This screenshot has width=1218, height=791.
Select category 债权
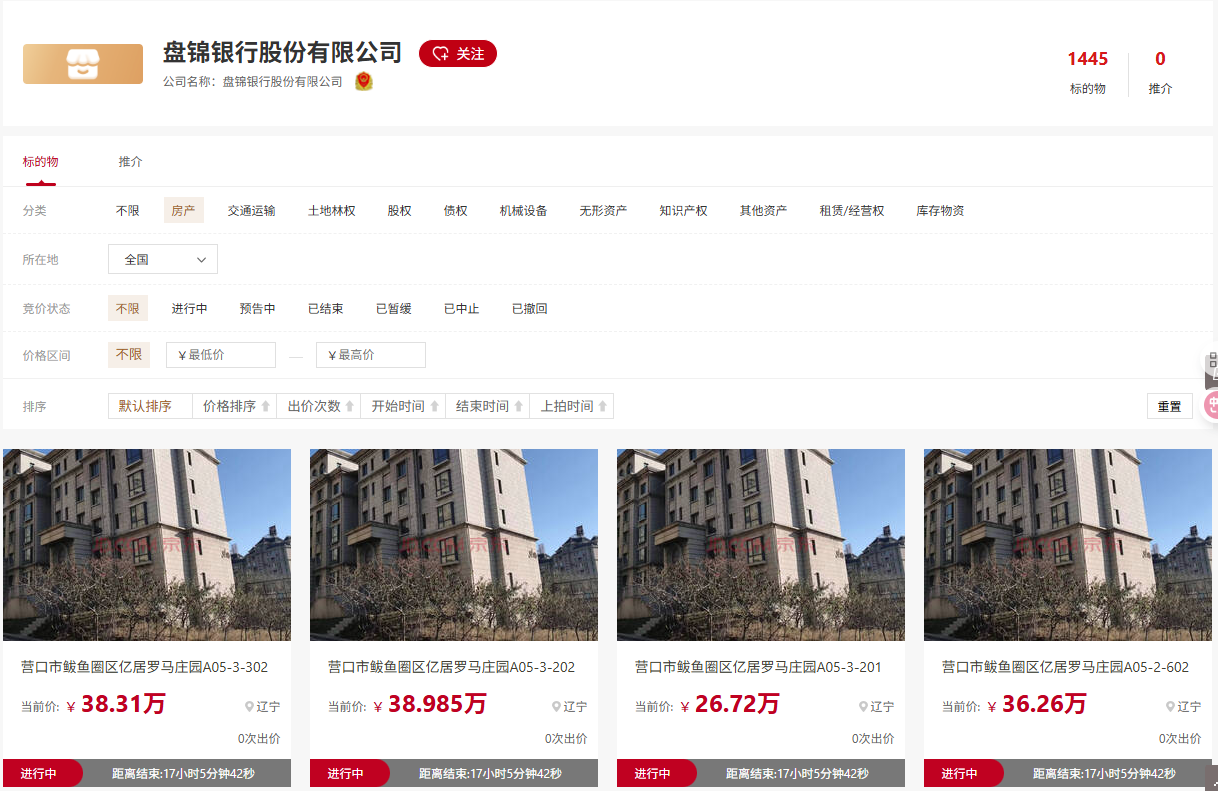456,211
